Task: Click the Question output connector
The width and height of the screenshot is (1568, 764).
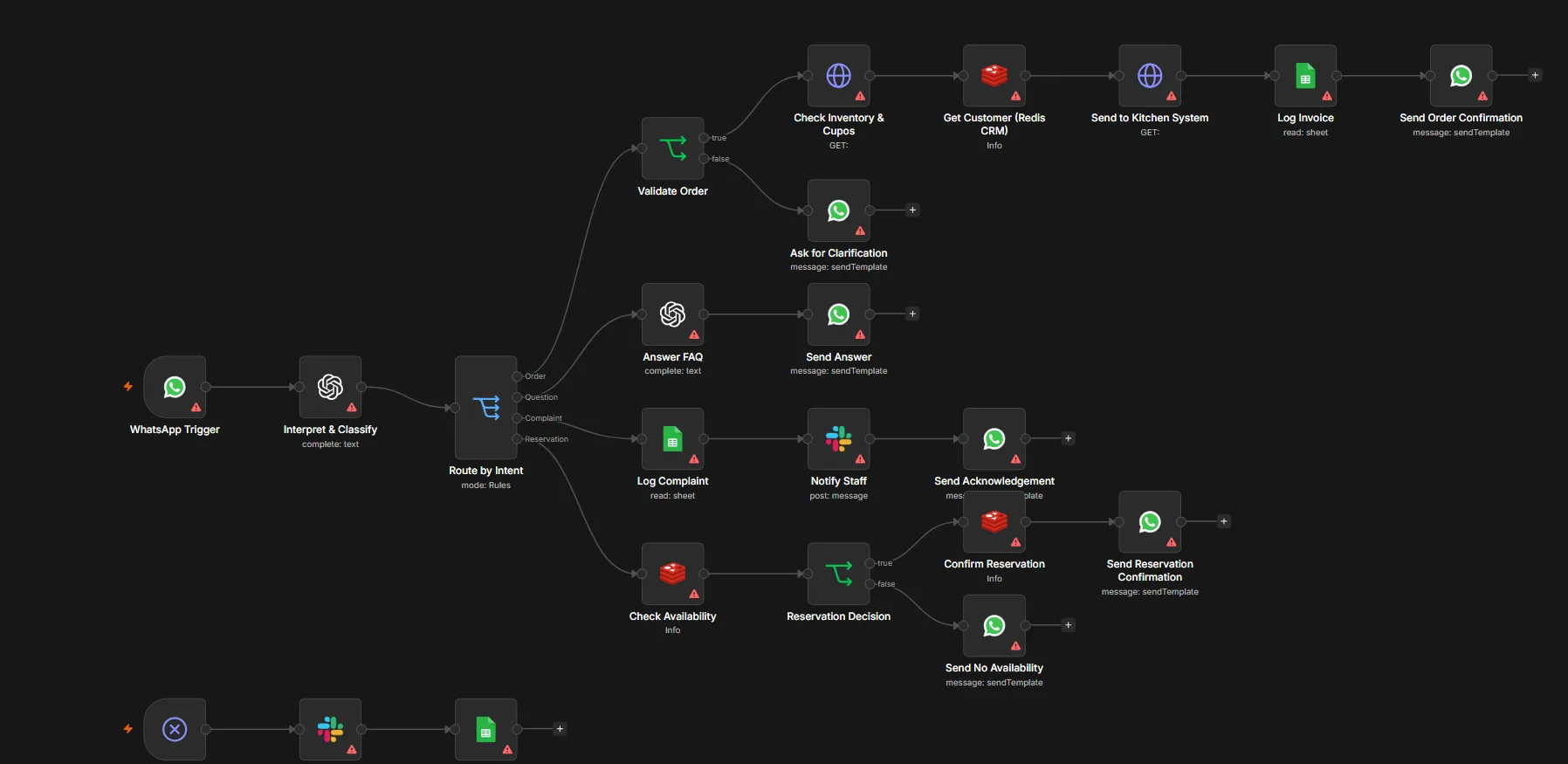Action: click(517, 397)
